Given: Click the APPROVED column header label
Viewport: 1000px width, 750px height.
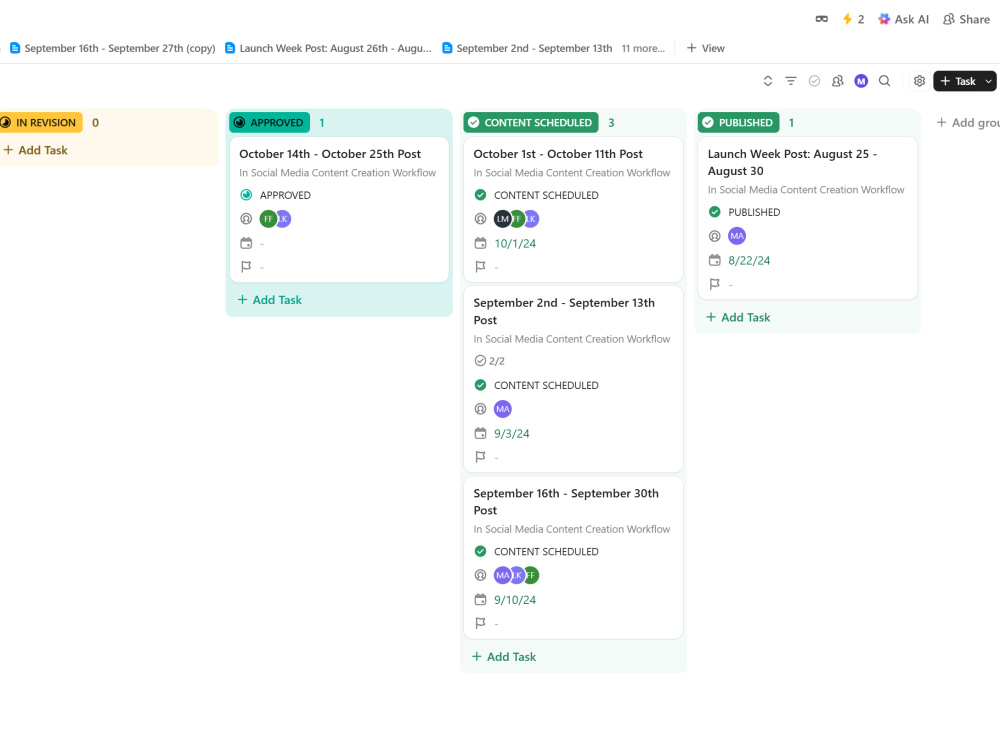Looking at the screenshot, I should 269,122.
